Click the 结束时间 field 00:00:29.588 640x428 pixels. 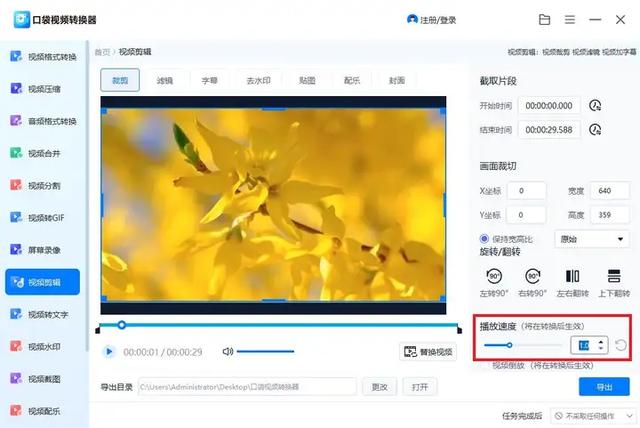tap(549, 130)
